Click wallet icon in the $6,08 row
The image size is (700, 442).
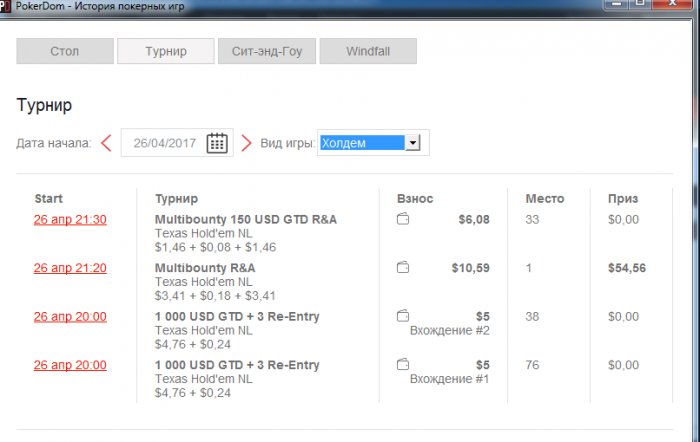[403, 219]
